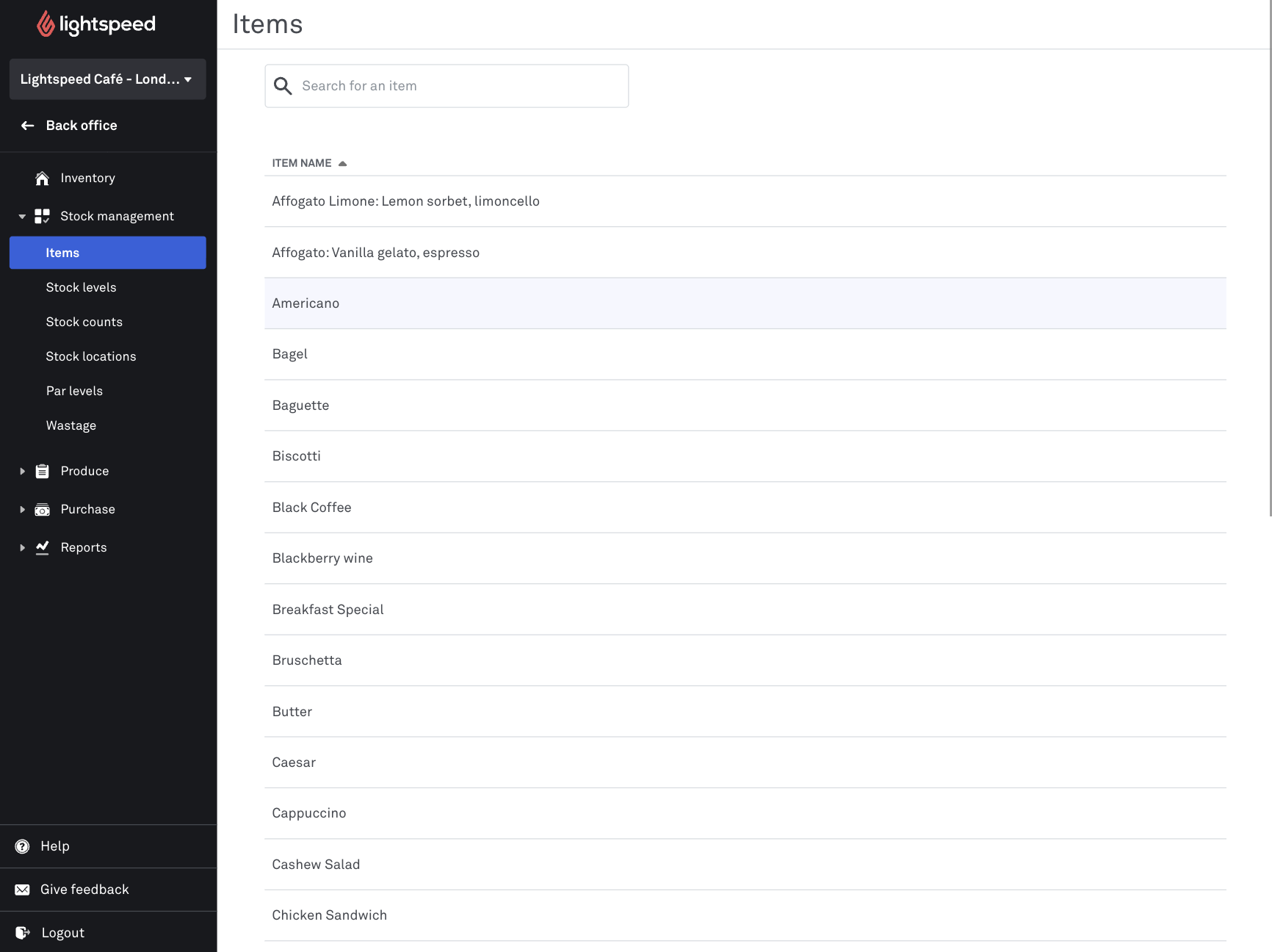Expand the Reports section
The height and width of the screenshot is (952, 1272).
click(x=22, y=547)
